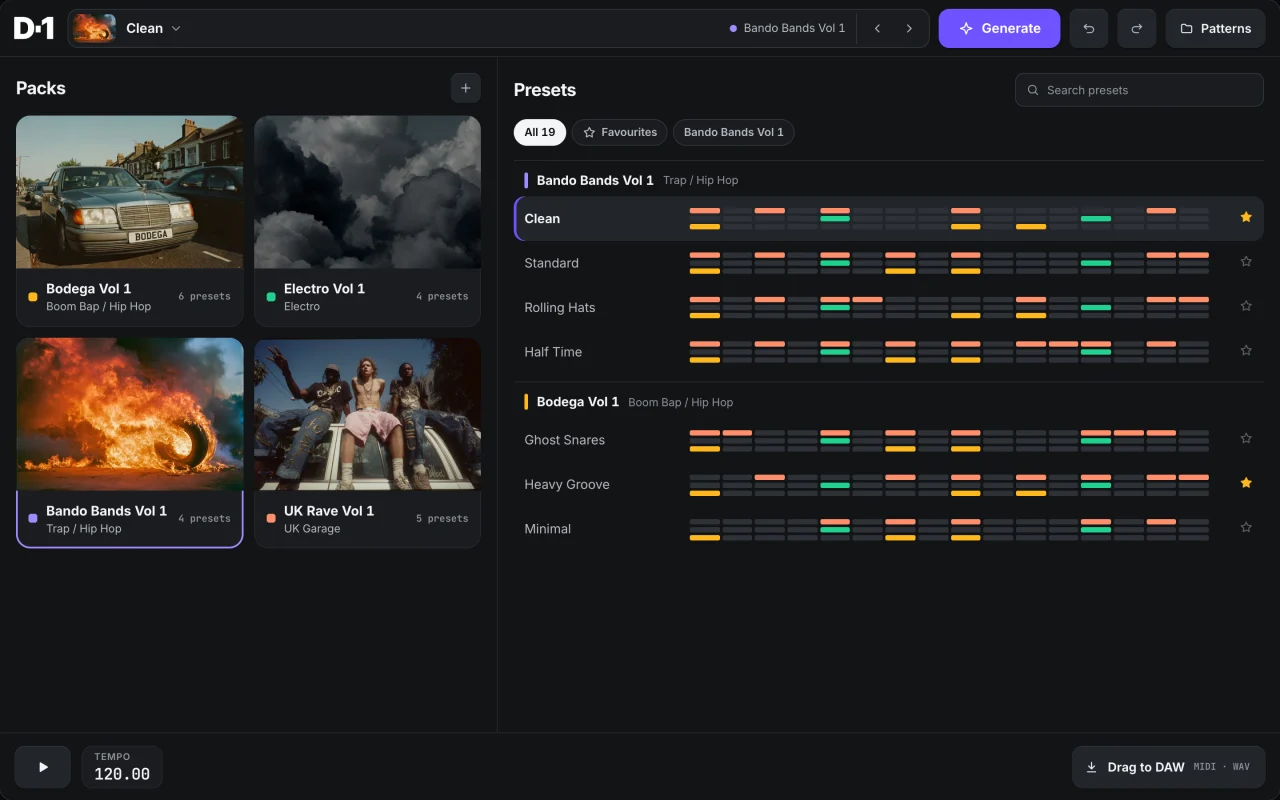Select the Half Time preset name
The image size is (1280, 800).
point(553,352)
